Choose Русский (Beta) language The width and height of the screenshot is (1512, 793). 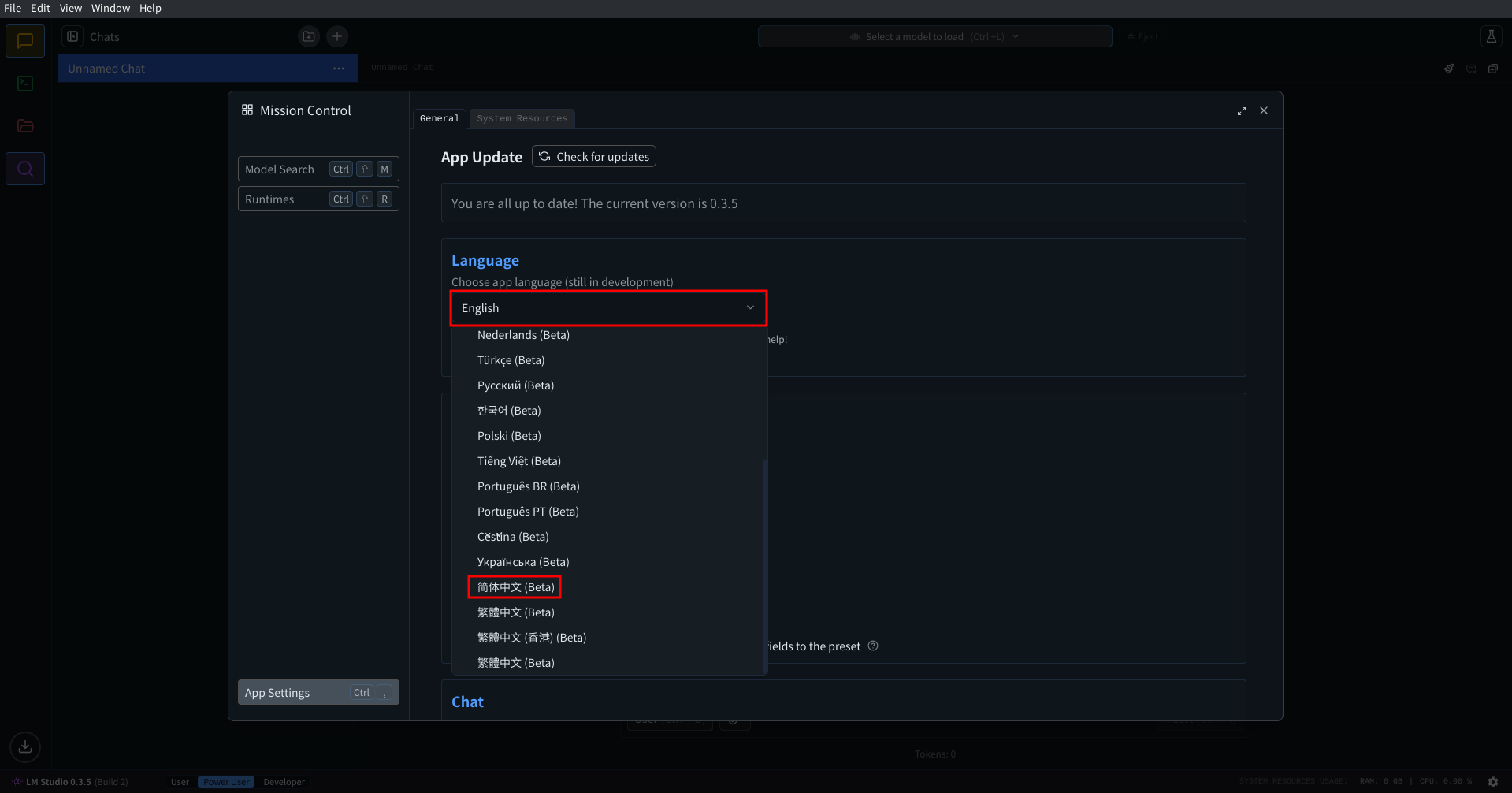click(x=608, y=385)
